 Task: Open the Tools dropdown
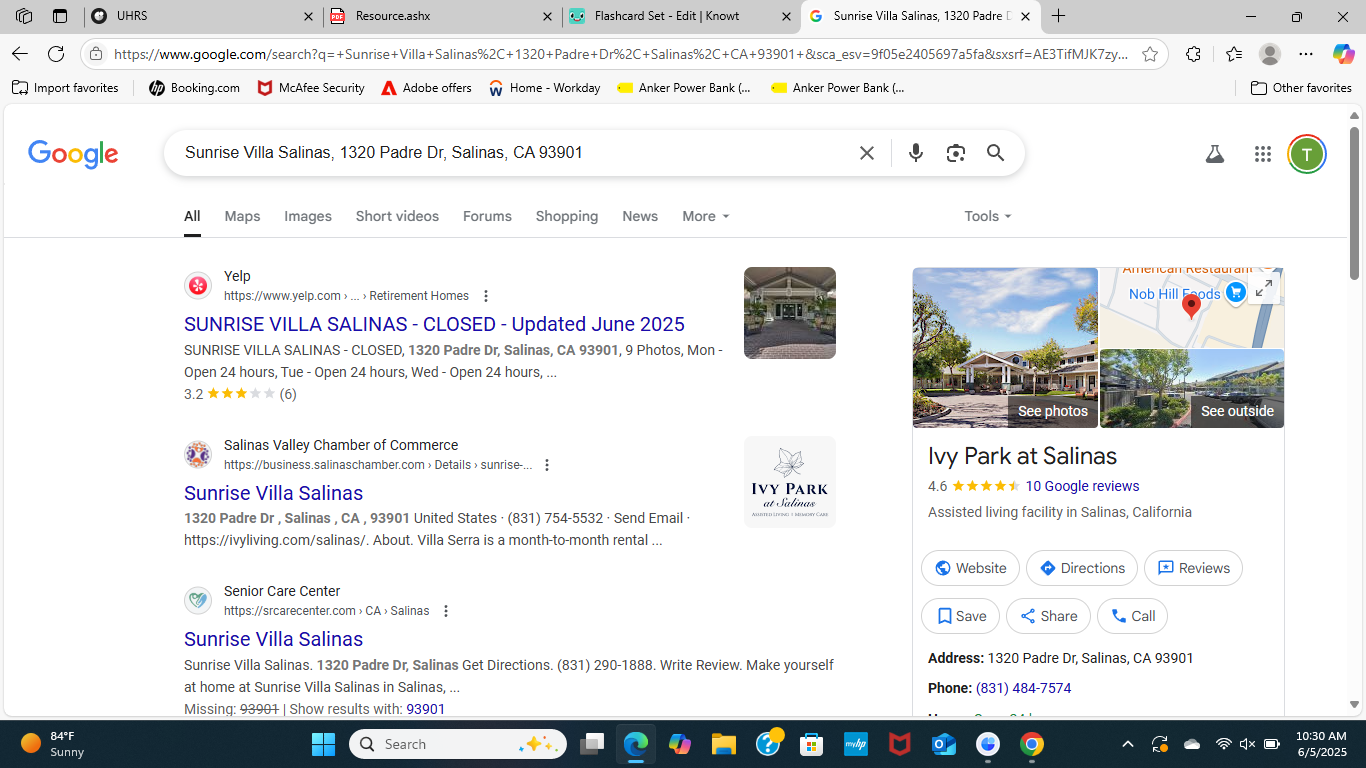(x=988, y=216)
